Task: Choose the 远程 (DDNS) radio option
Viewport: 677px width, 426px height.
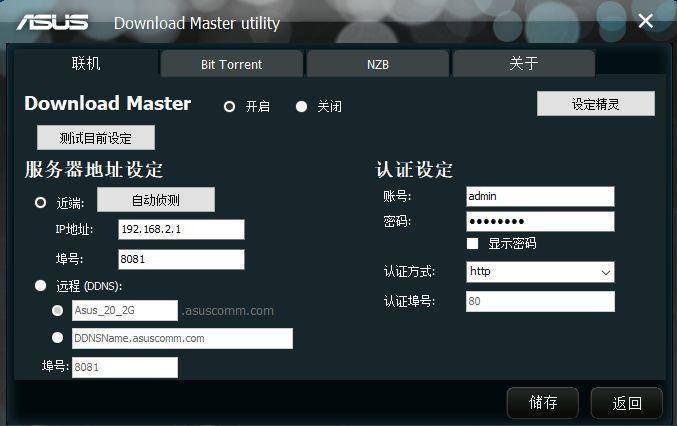Action: coord(41,285)
